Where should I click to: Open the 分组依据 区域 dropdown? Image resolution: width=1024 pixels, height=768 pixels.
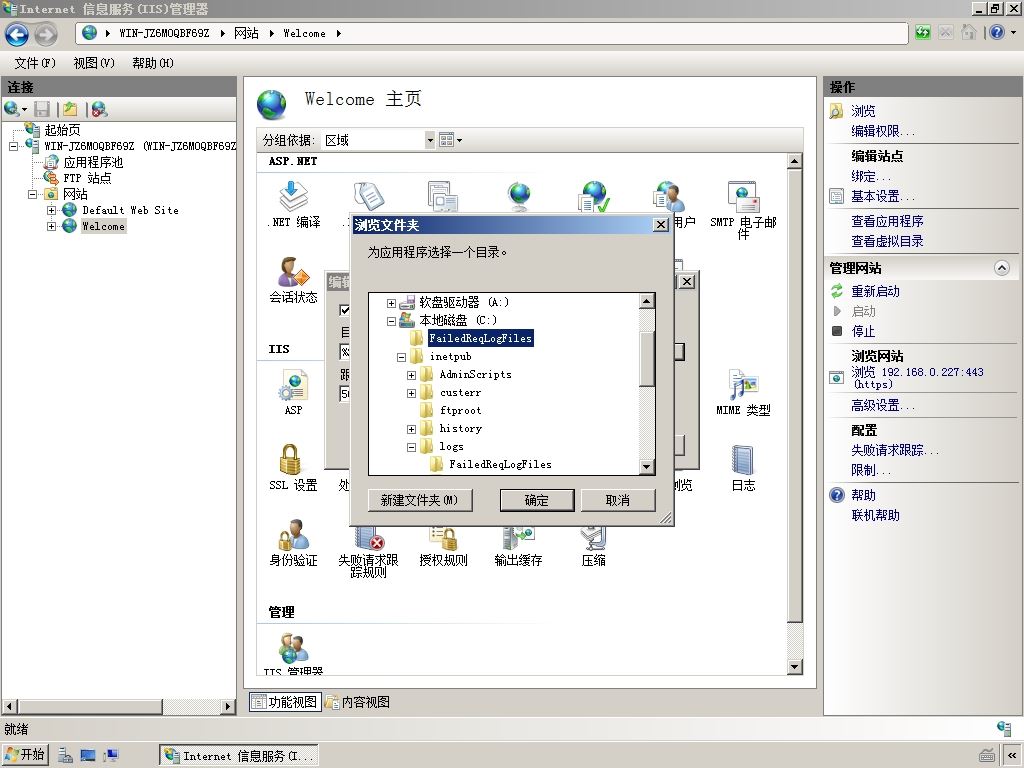click(430, 140)
